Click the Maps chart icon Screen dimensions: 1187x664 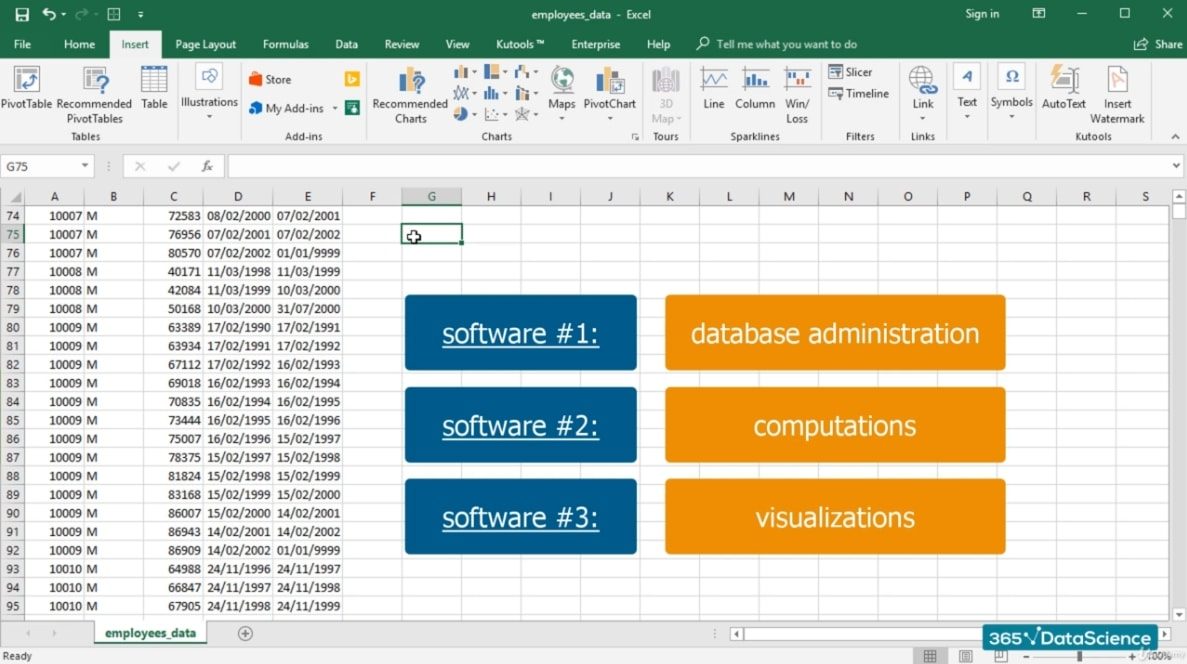tap(562, 88)
